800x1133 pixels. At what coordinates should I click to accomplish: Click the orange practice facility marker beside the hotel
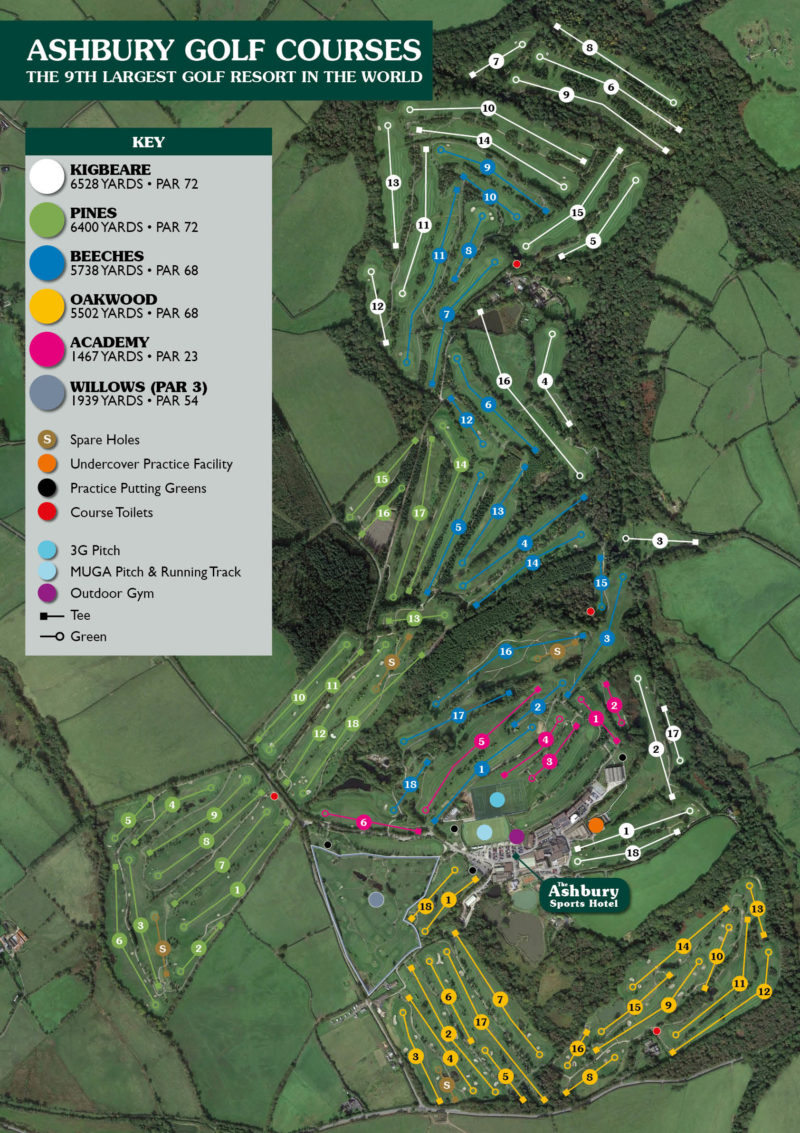tap(597, 824)
